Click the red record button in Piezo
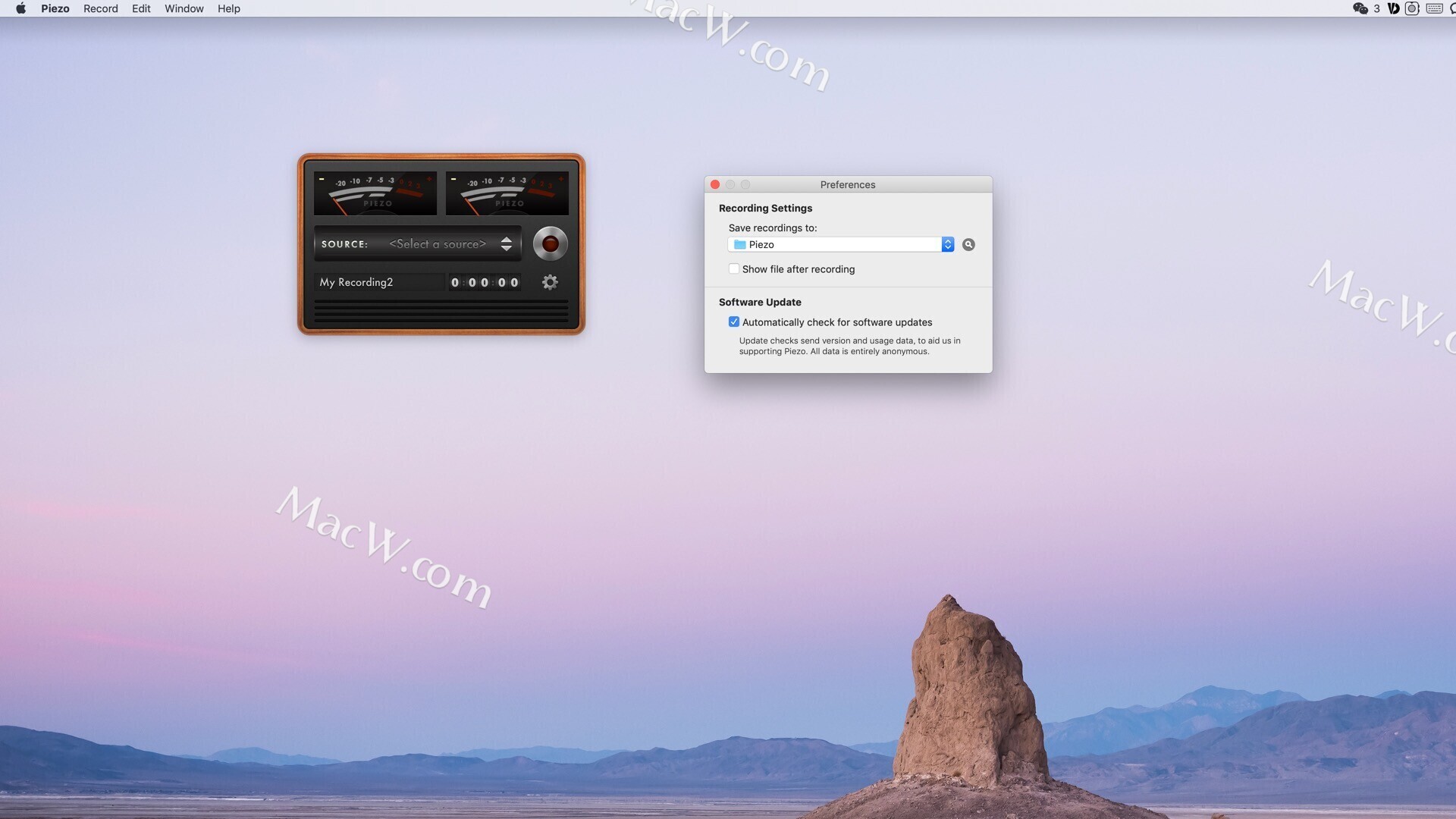 [550, 243]
